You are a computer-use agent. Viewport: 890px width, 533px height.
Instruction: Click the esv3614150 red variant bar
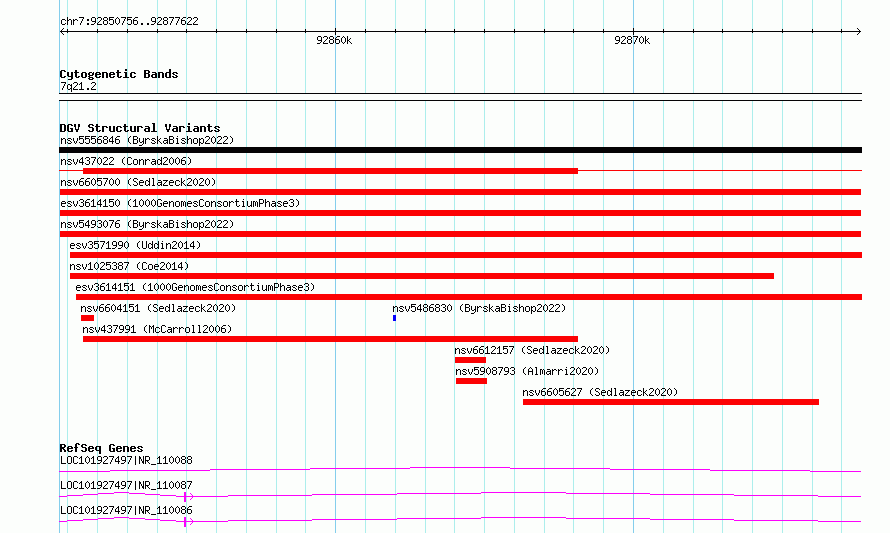[460, 213]
